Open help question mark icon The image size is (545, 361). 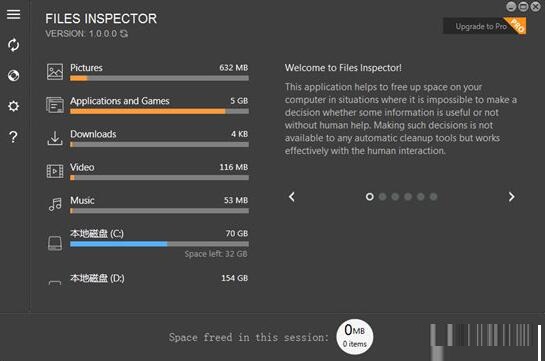click(x=13, y=137)
